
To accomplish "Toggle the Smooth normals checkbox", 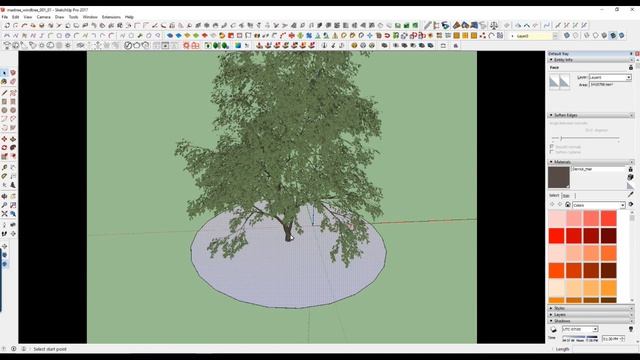I will (552, 147).
